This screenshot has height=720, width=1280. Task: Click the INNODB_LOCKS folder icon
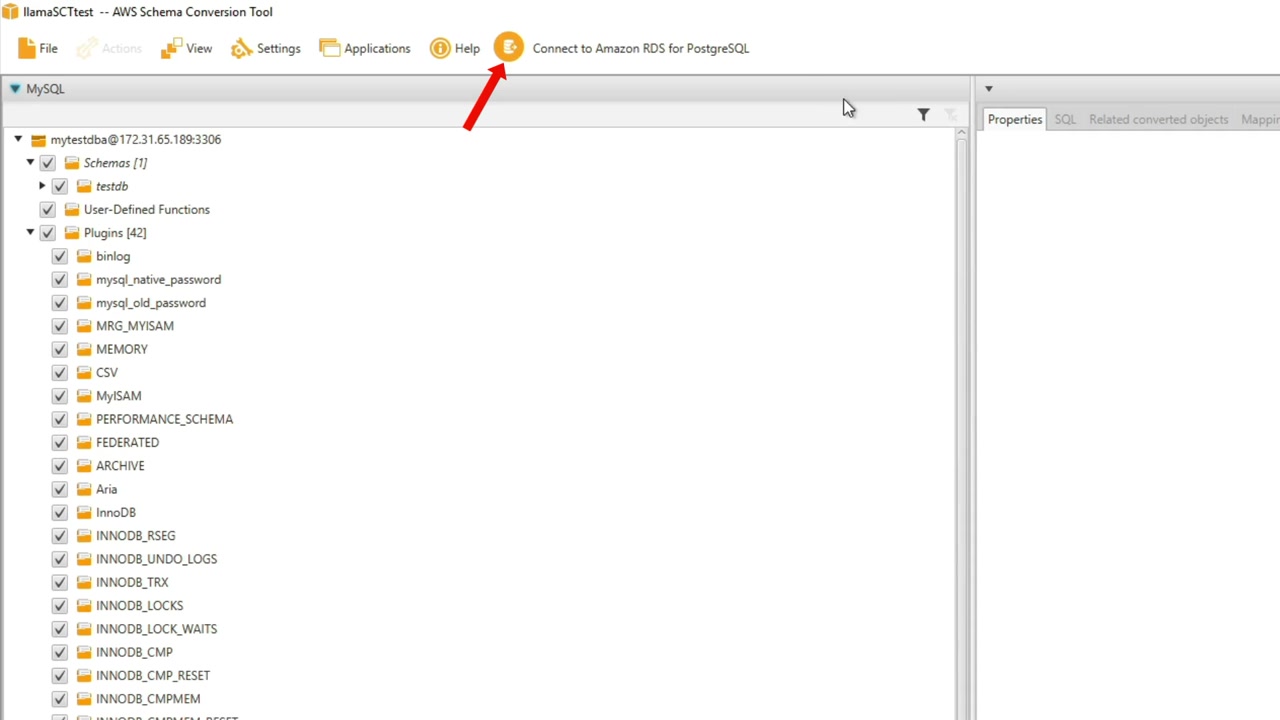tap(84, 606)
